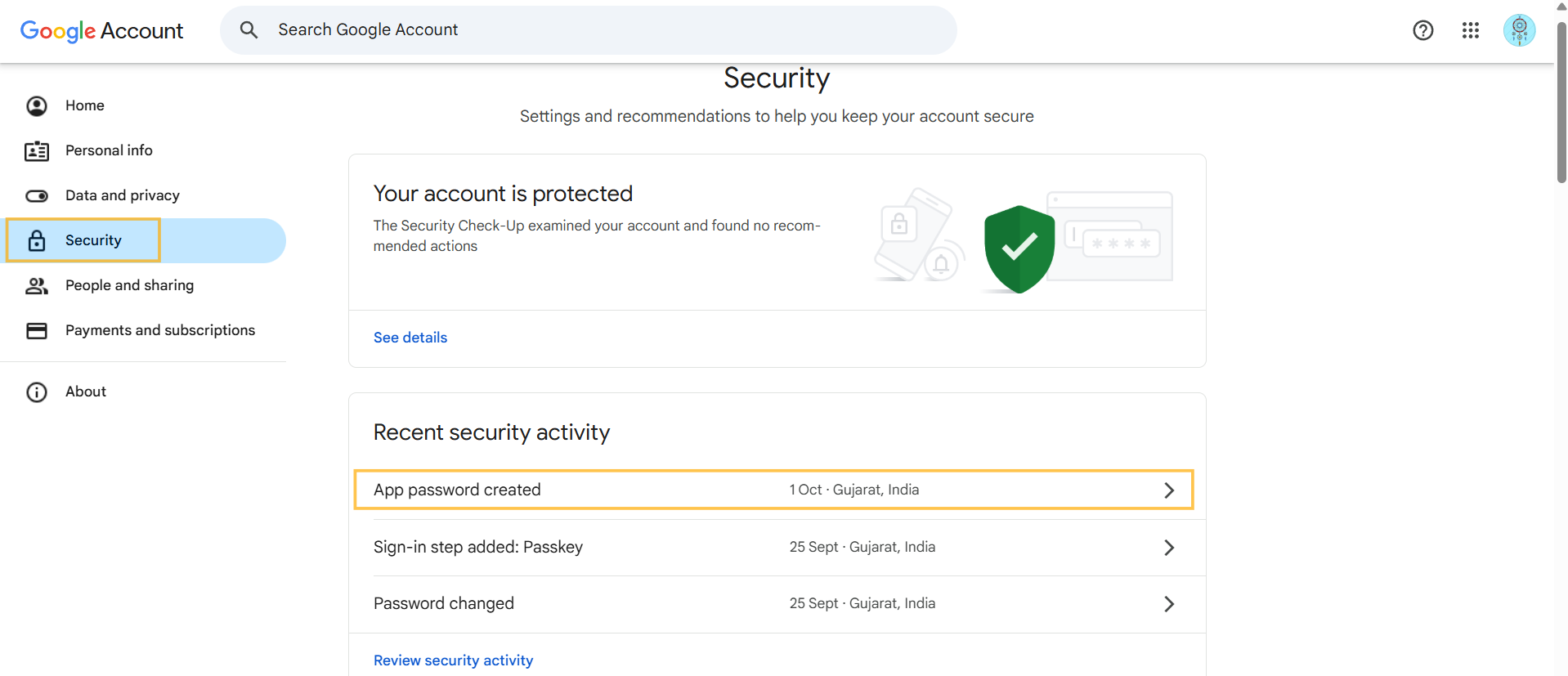
Task: Click the 1 Oct · Gujarat, India text
Action: click(x=853, y=490)
